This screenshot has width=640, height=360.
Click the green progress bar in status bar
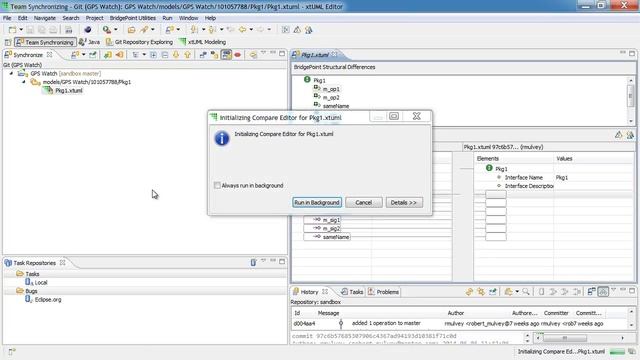point(617,352)
